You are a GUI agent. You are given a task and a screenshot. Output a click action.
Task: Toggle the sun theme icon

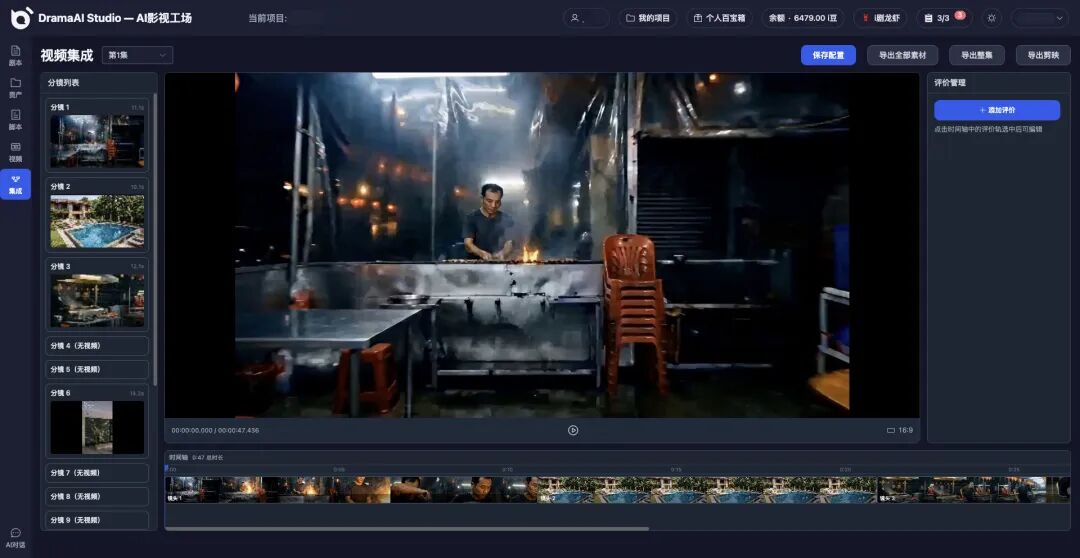pos(991,18)
